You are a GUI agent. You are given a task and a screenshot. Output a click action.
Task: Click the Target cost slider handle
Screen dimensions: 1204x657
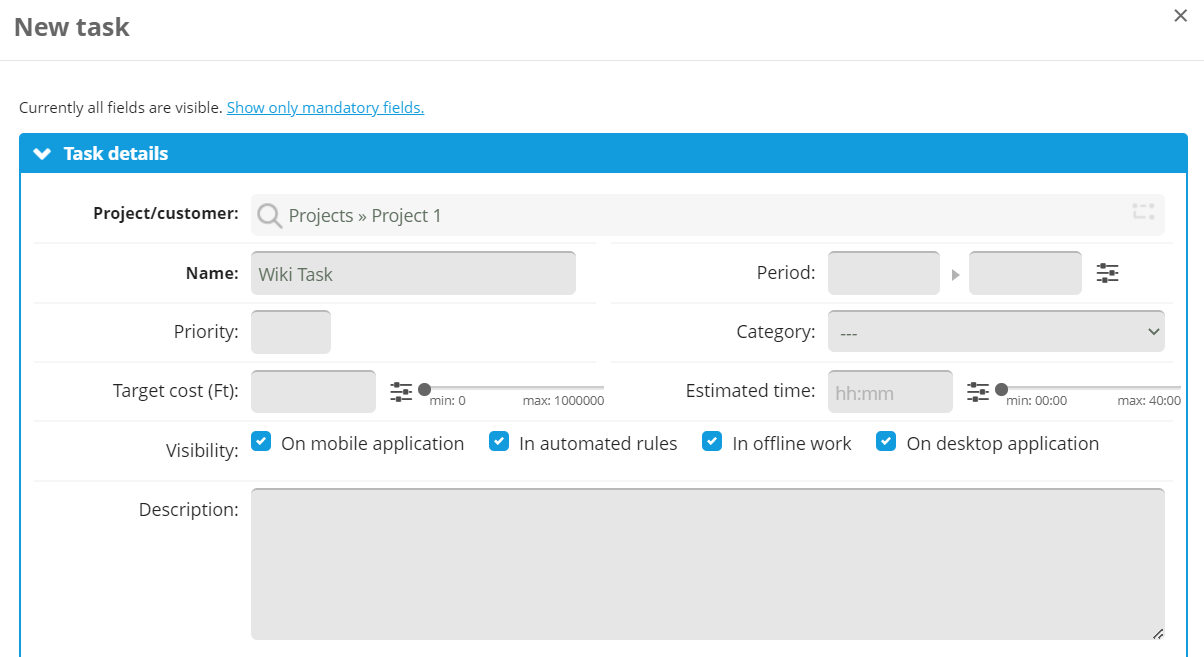point(424,389)
